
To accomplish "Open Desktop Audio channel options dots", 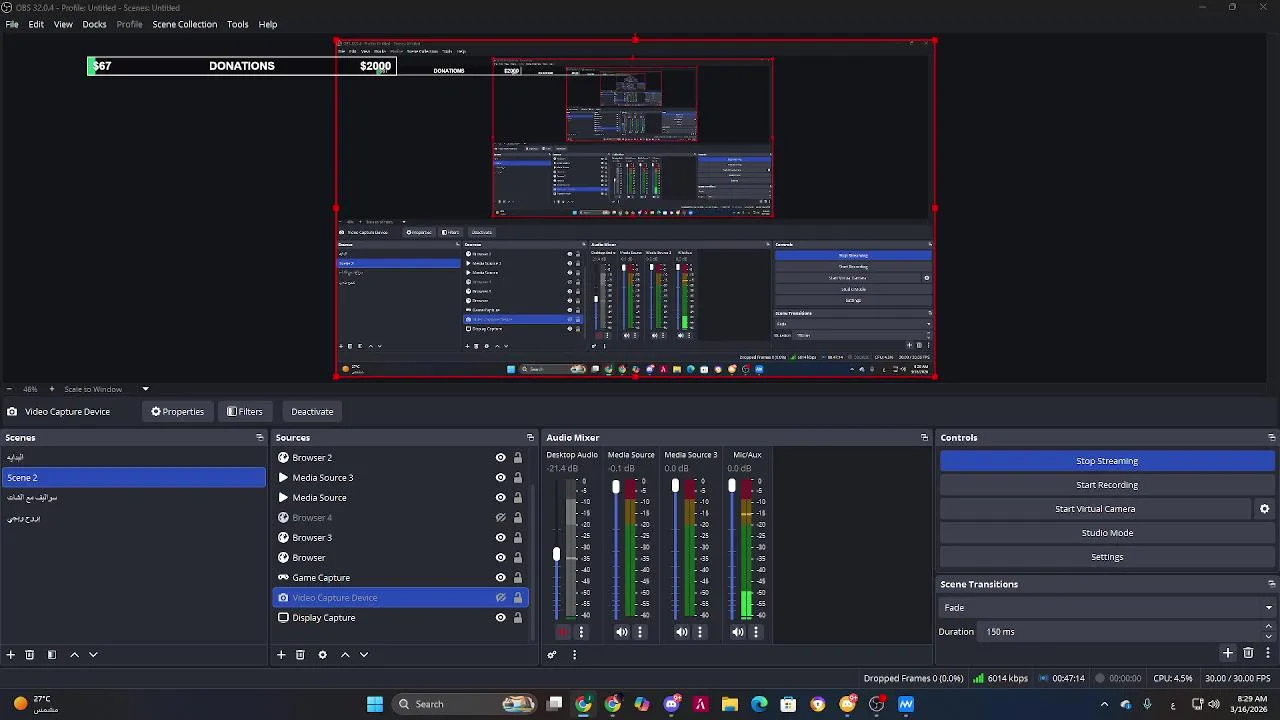I will pos(581,632).
